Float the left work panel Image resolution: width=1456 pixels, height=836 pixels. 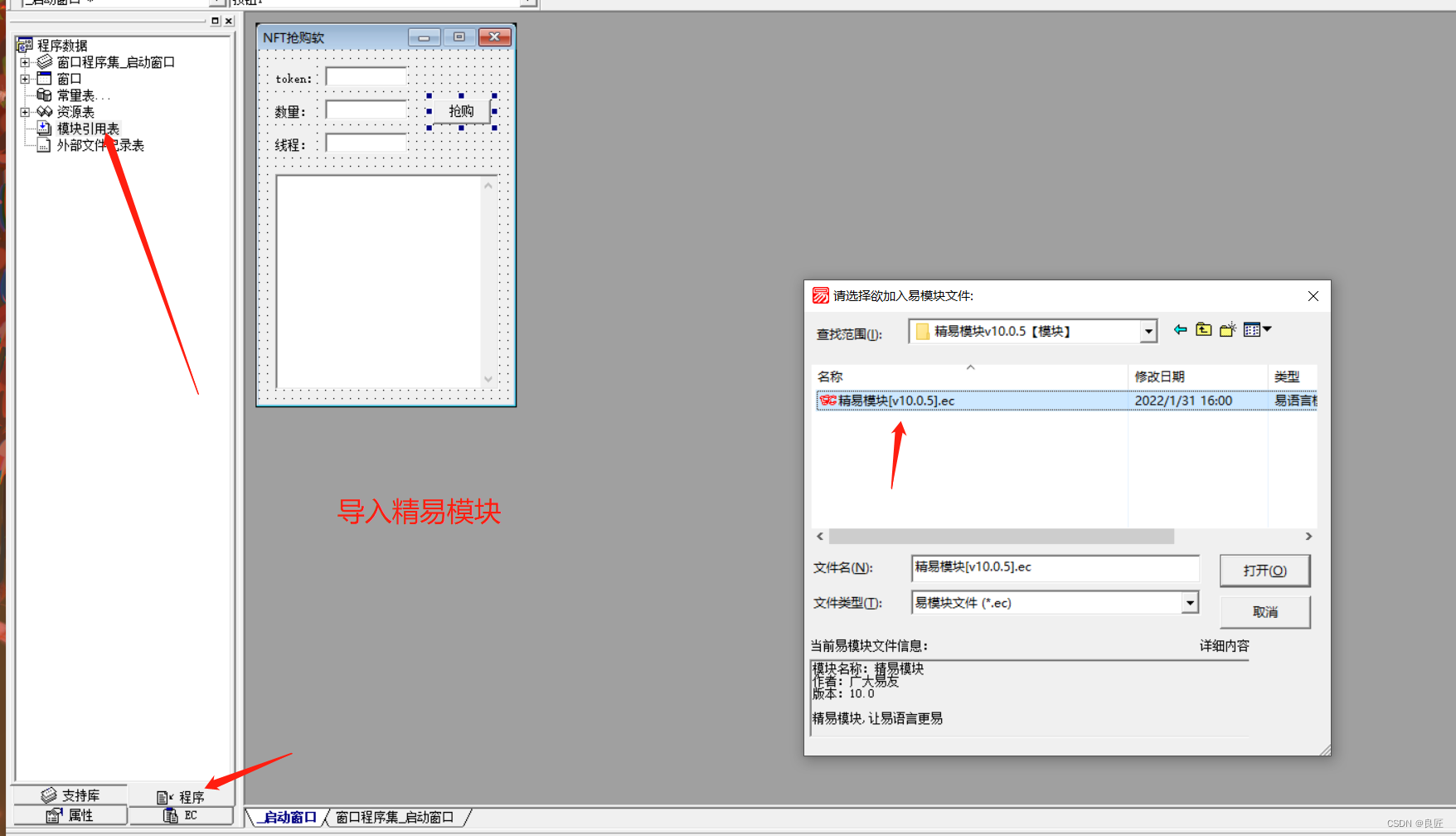click(x=215, y=21)
